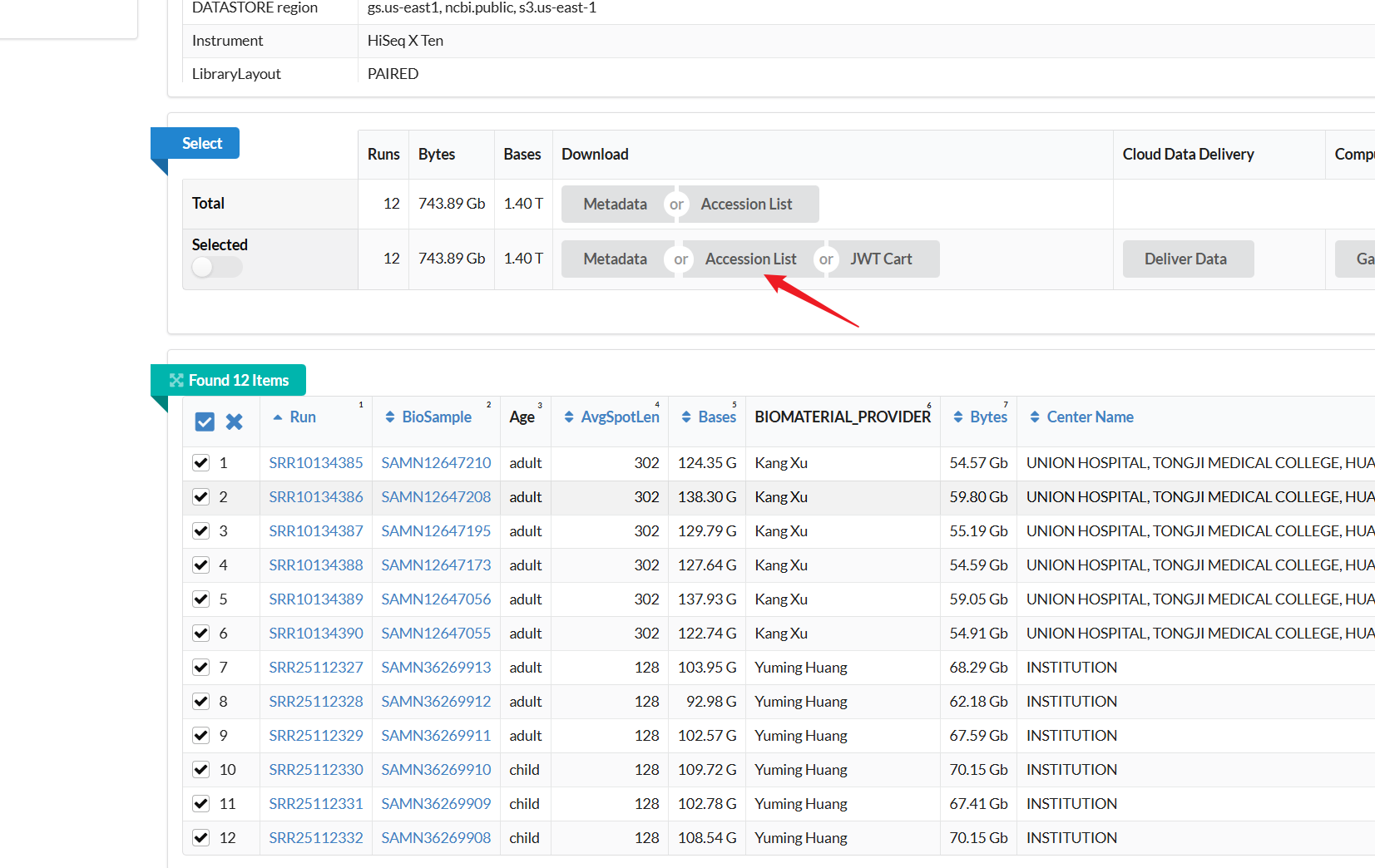Screen dimensions: 1375x868
Task: Click the PAIRED LibraryLayout value
Action: [x=393, y=74]
